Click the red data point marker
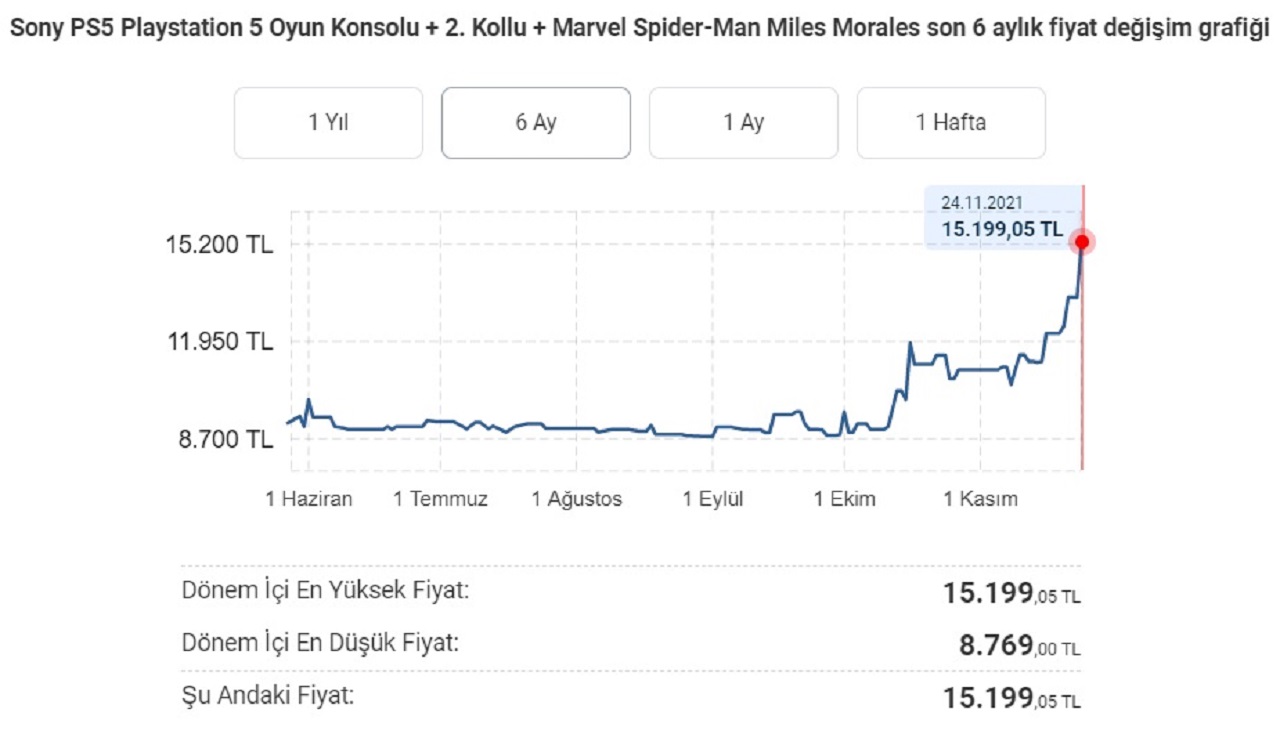This screenshot has height=745, width=1280. pyautogui.click(x=1081, y=242)
